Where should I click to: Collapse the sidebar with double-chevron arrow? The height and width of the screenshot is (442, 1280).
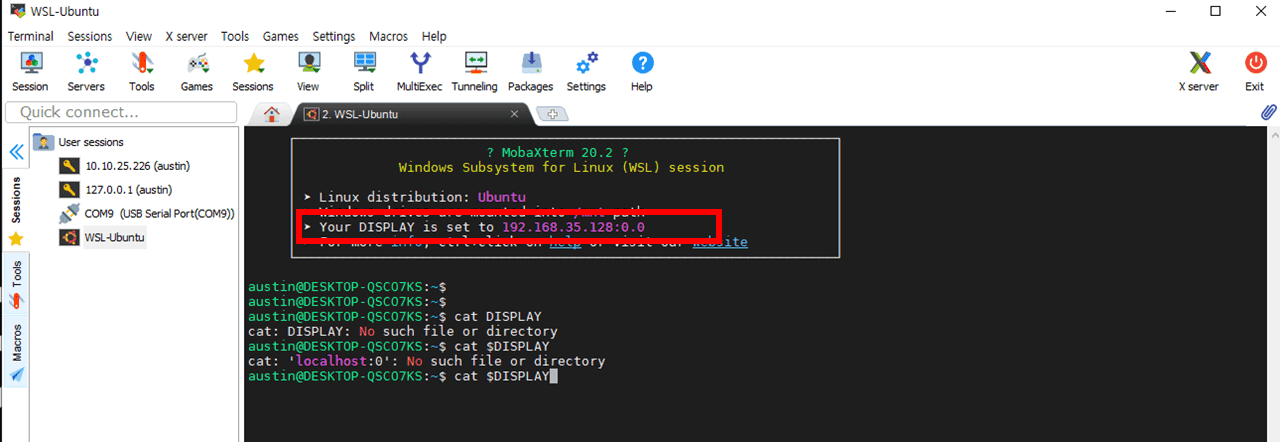pos(16,152)
